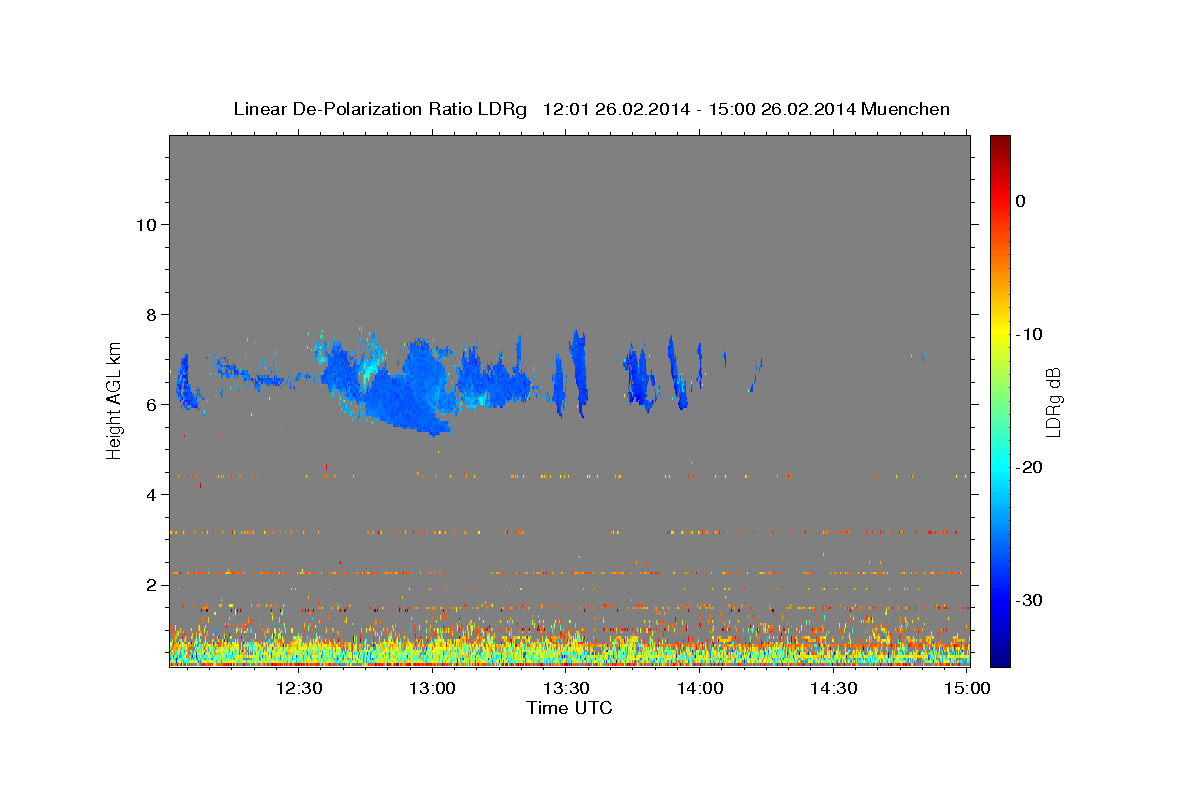1200x800 pixels.
Task: Pick the dark red top of colorbar
Action: 1000,142
